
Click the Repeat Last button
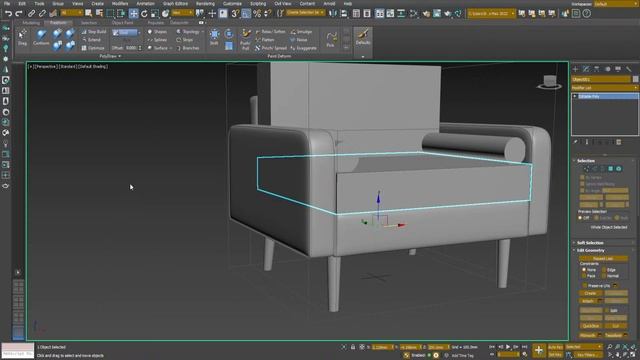click(x=603, y=258)
